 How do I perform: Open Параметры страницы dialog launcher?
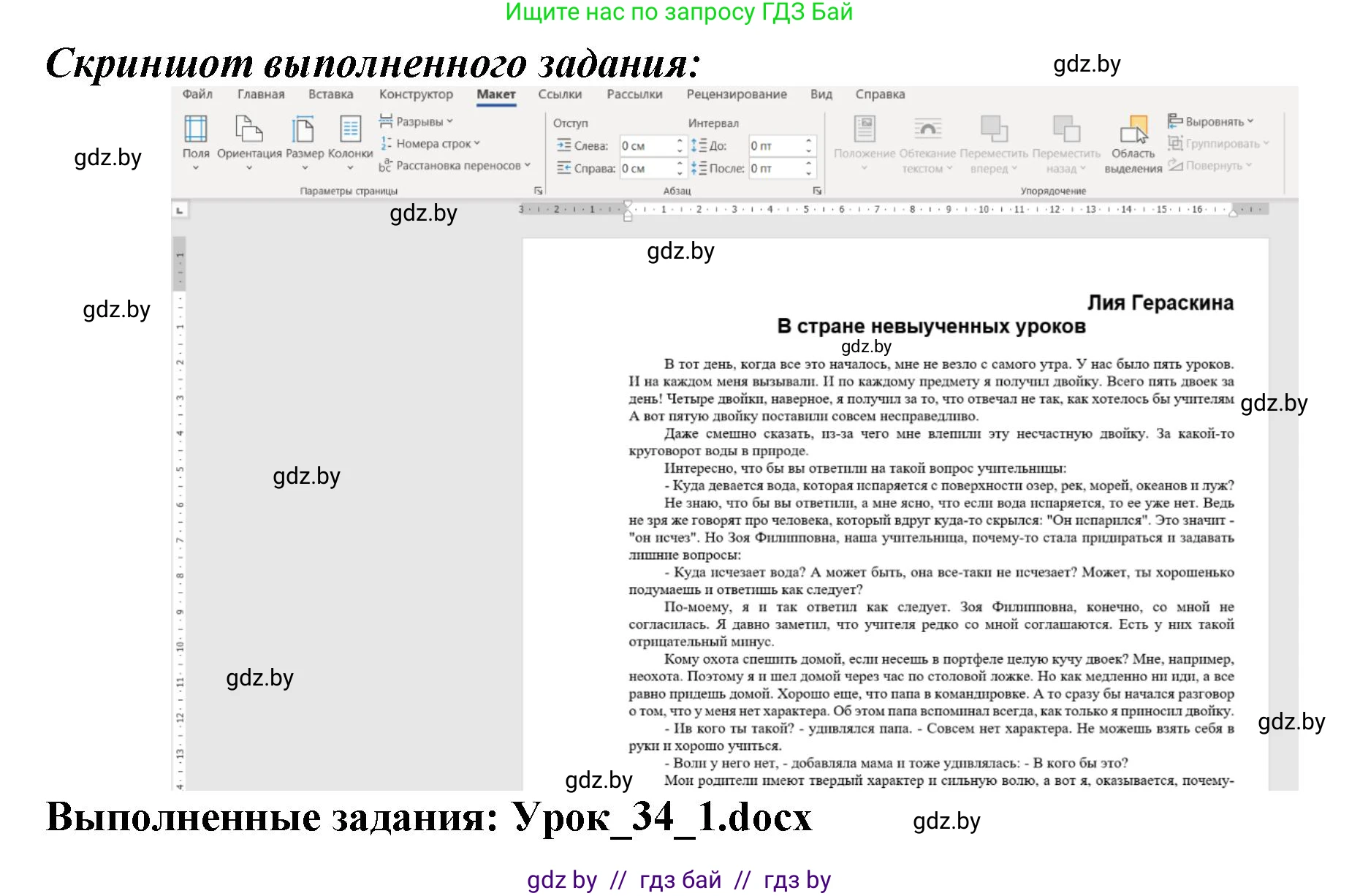click(x=539, y=189)
